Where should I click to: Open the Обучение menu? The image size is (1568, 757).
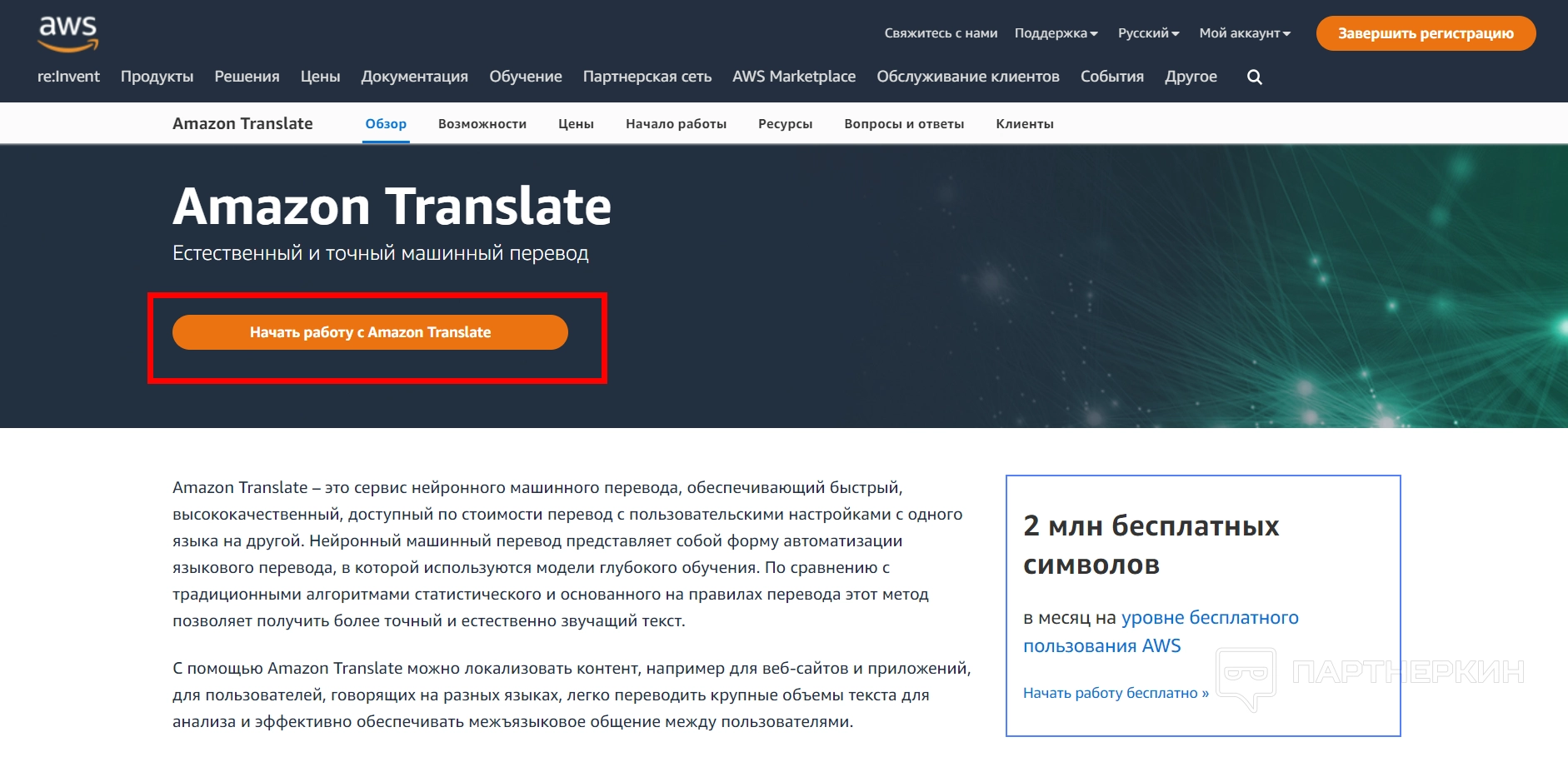[x=526, y=77]
